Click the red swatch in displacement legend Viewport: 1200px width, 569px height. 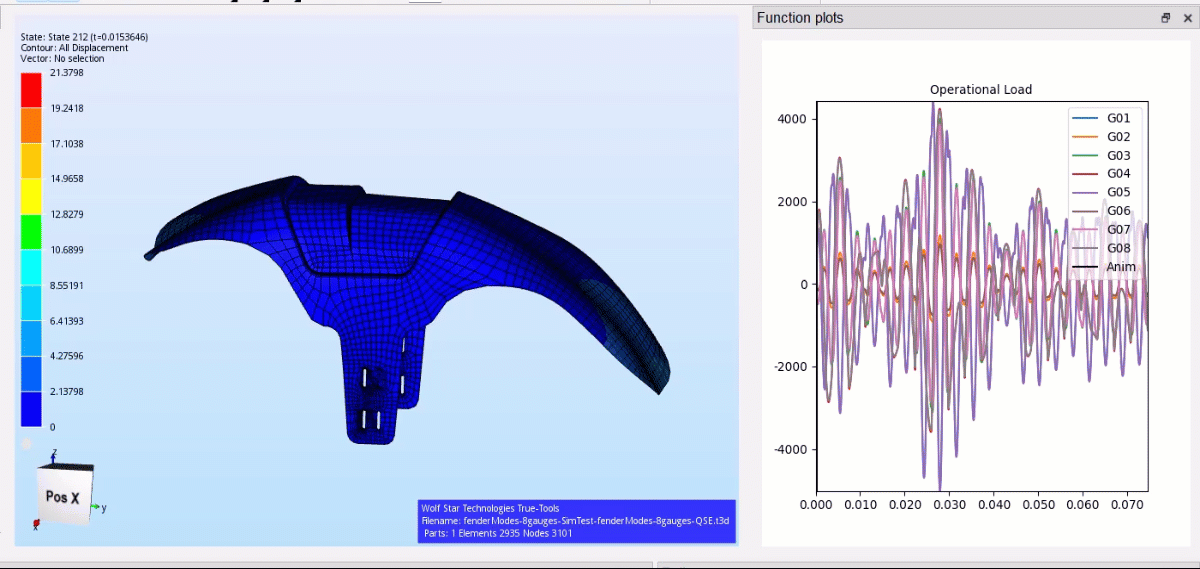coord(31,90)
